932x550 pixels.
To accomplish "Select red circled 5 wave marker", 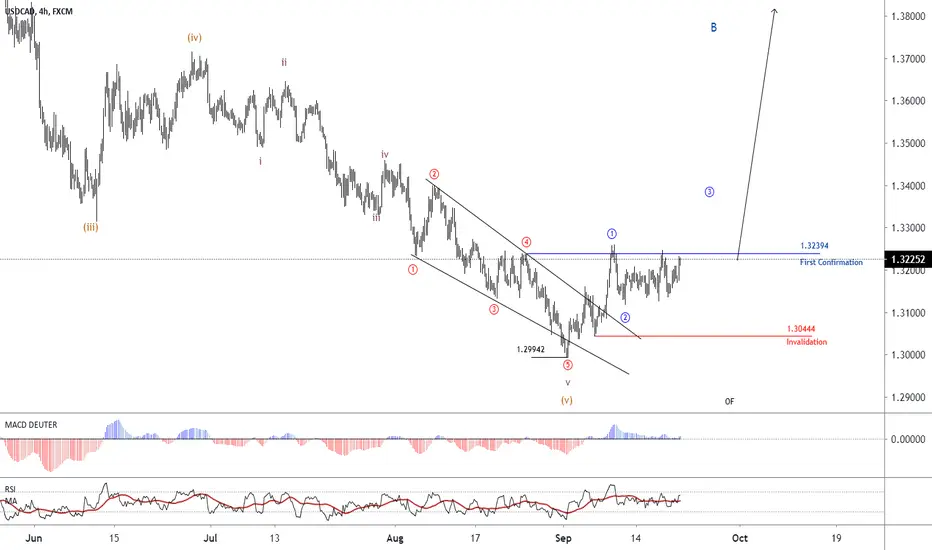I will [568, 365].
